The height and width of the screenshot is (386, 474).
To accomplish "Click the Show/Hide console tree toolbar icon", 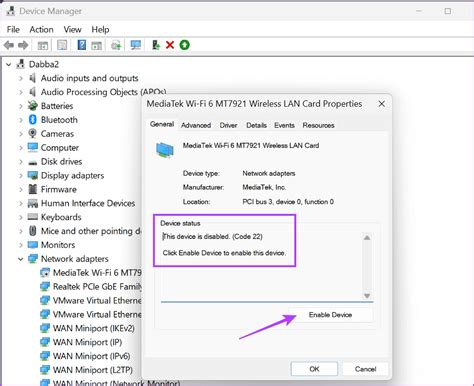I will click(43, 45).
